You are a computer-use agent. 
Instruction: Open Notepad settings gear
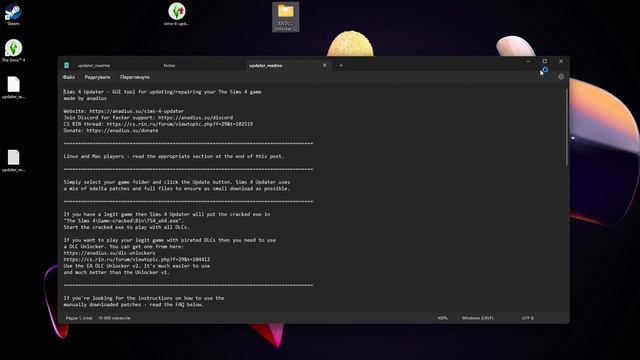pyautogui.click(x=561, y=77)
